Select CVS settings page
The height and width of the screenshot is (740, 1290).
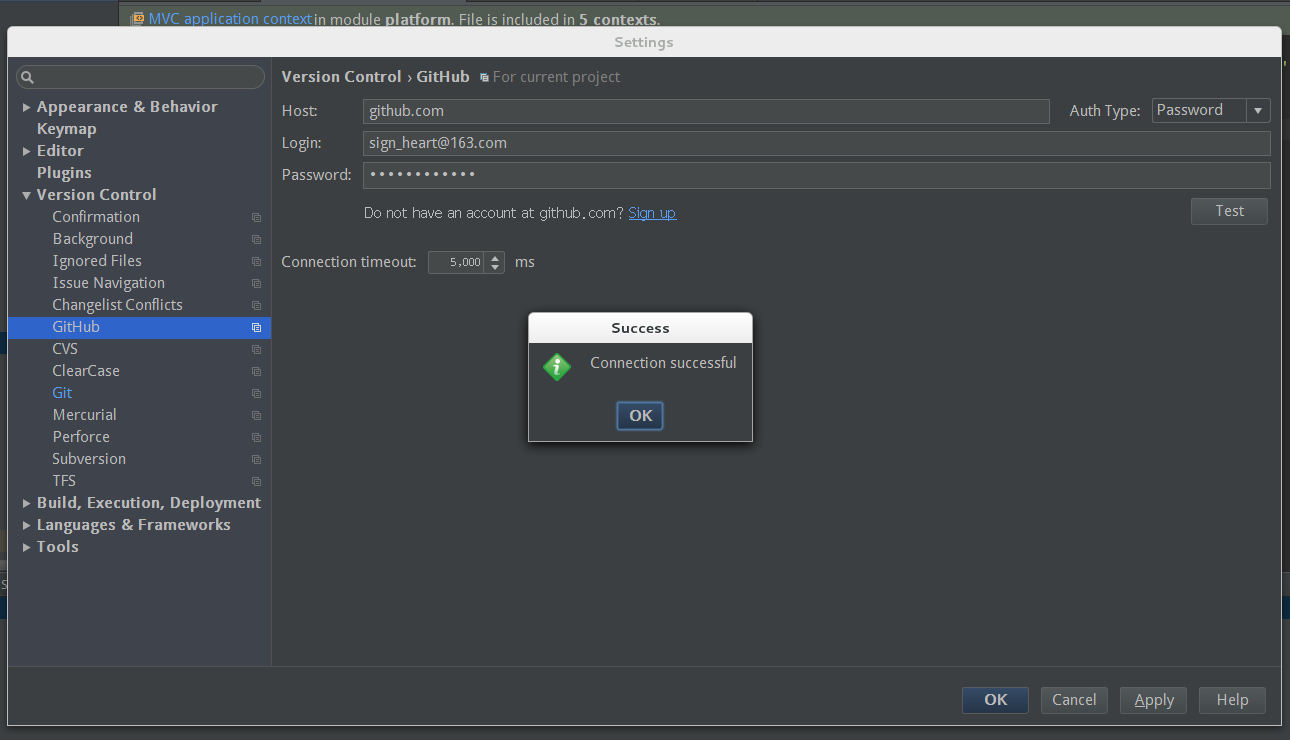click(65, 349)
